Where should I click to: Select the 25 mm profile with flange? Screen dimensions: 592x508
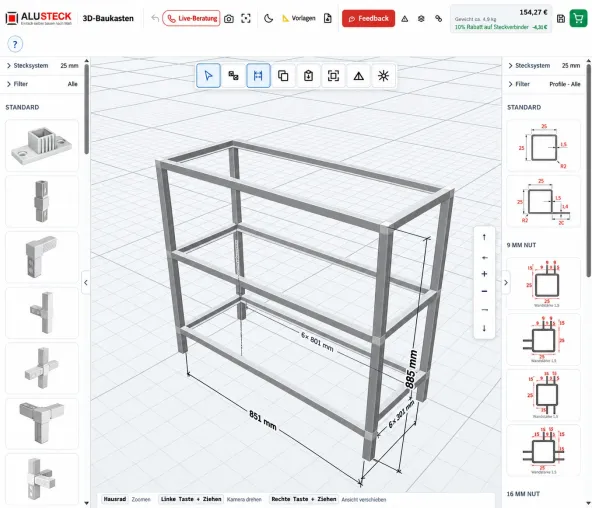pyautogui.click(x=544, y=201)
